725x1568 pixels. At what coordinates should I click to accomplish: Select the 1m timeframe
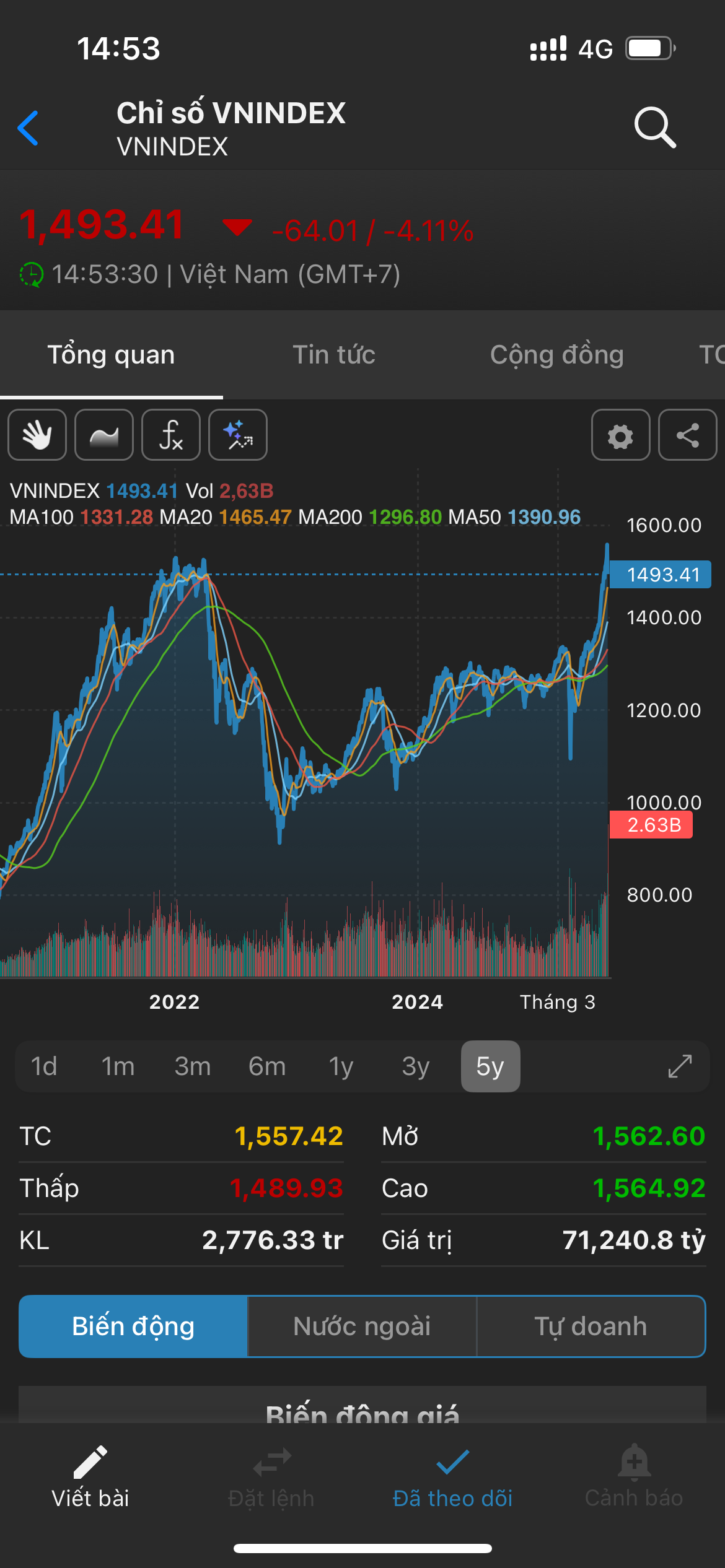[x=118, y=1066]
